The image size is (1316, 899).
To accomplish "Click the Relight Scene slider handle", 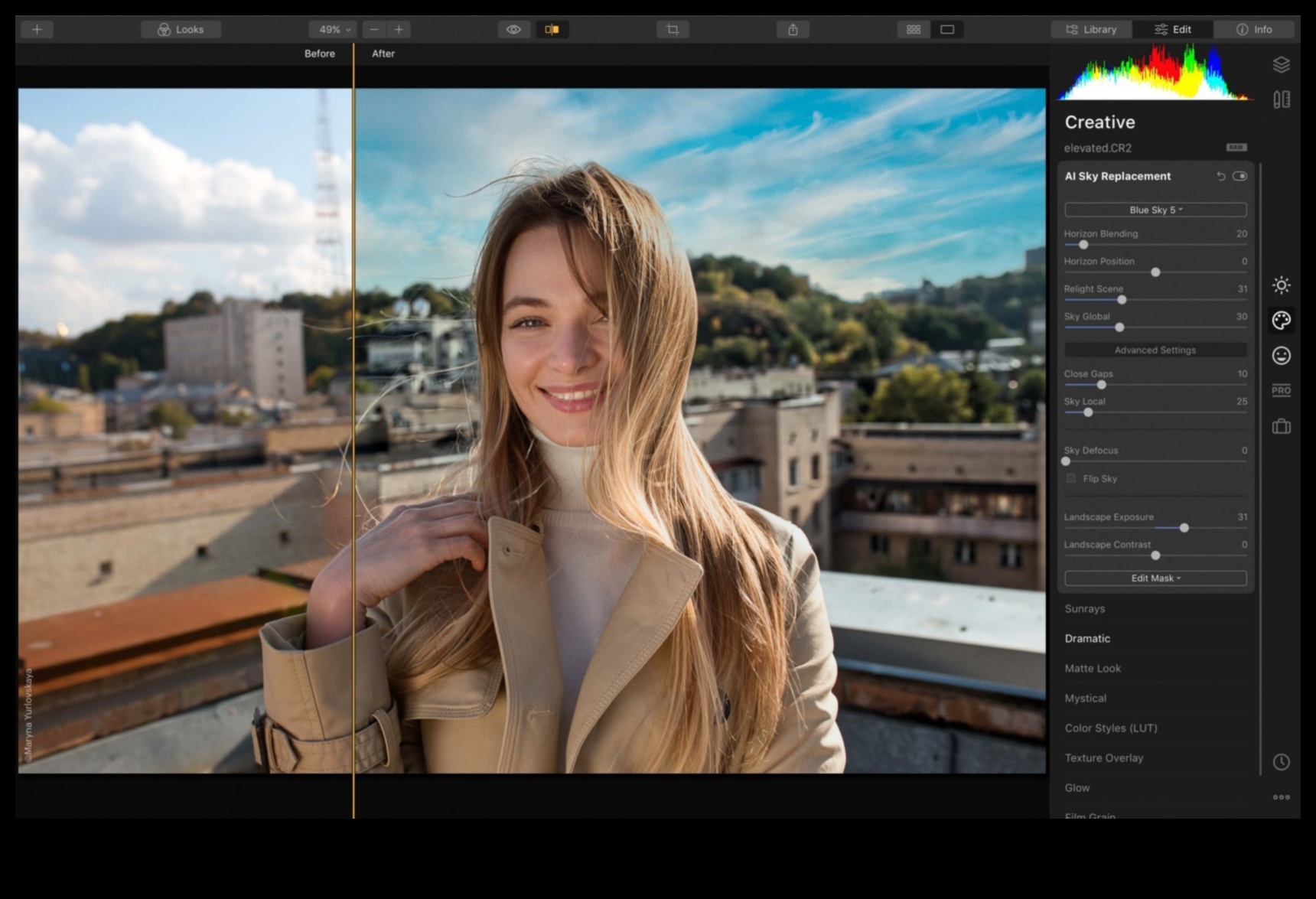I will (x=1122, y=300).
